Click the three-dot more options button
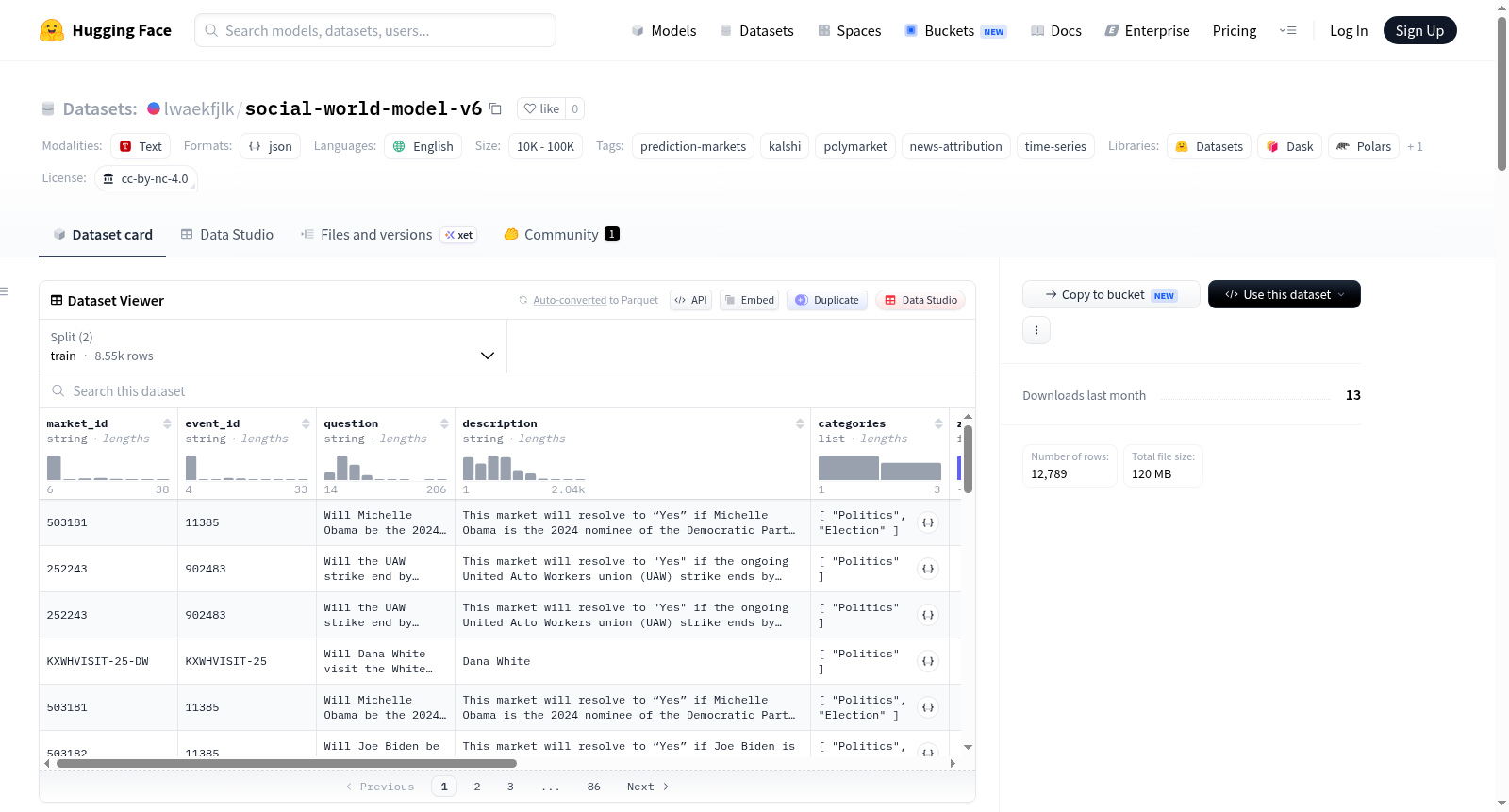1509x812 pixels. pyautogui.click(x=1036, y=330)
